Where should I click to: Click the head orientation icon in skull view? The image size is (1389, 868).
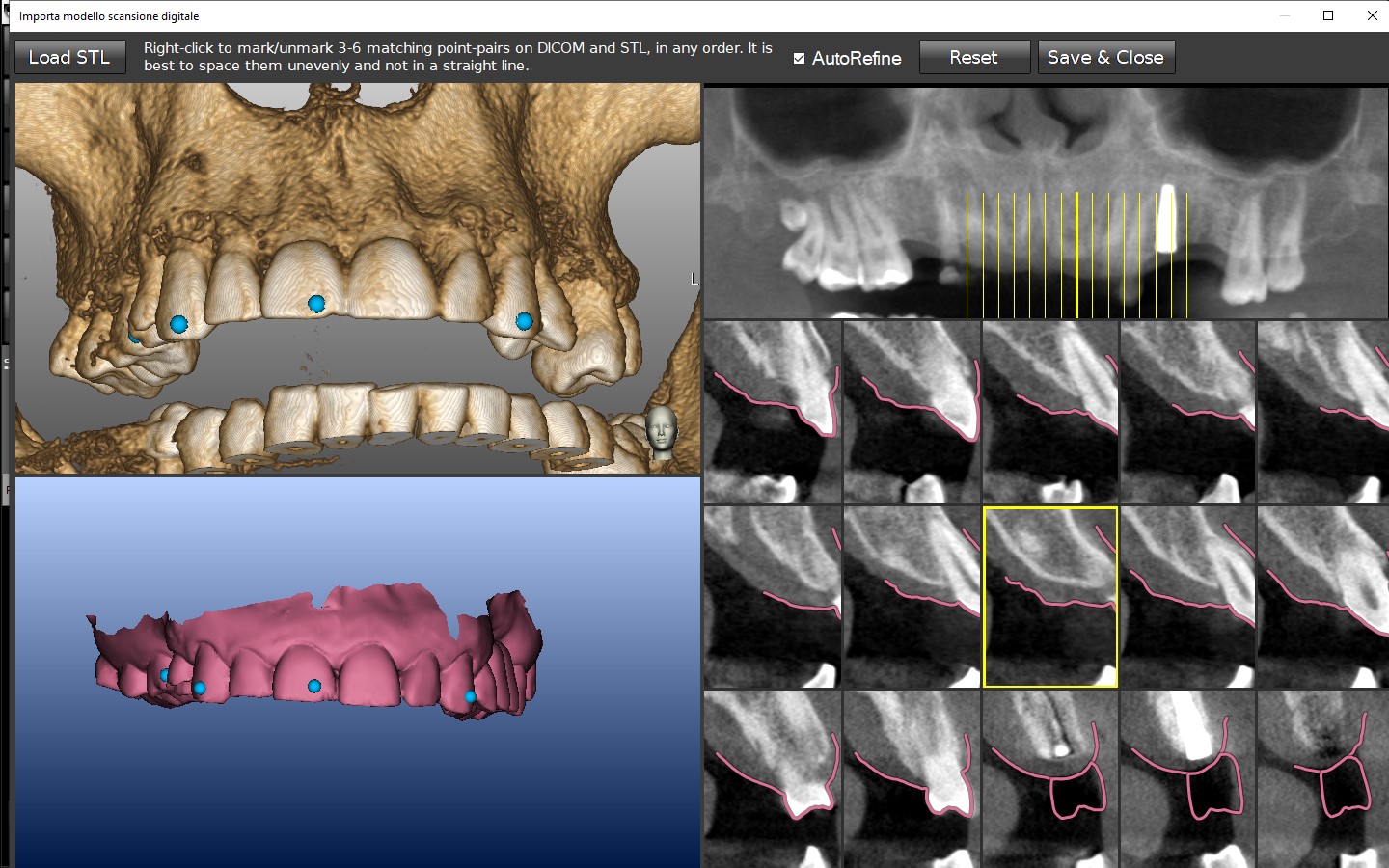coord(661,428)
